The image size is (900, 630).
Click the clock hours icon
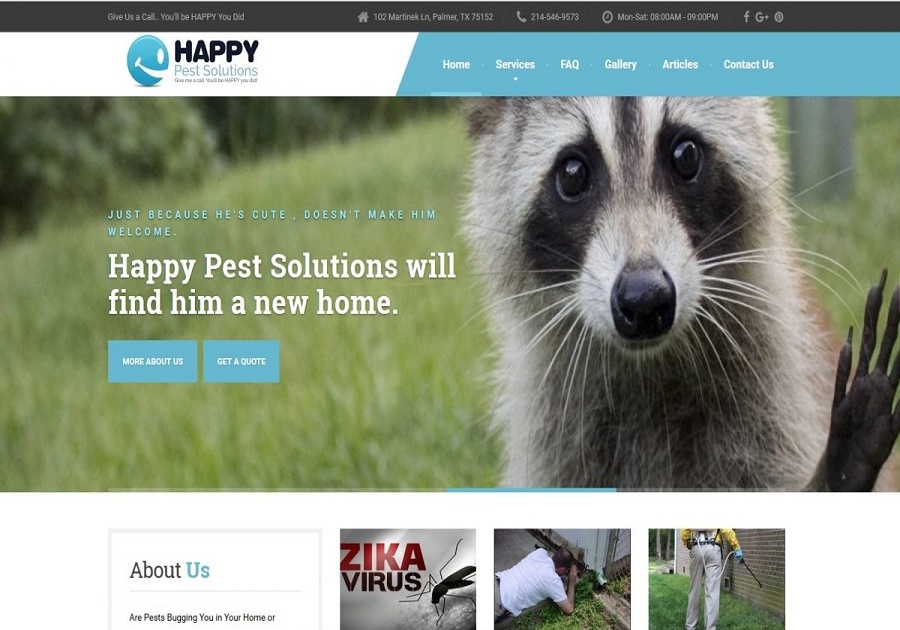607,17
